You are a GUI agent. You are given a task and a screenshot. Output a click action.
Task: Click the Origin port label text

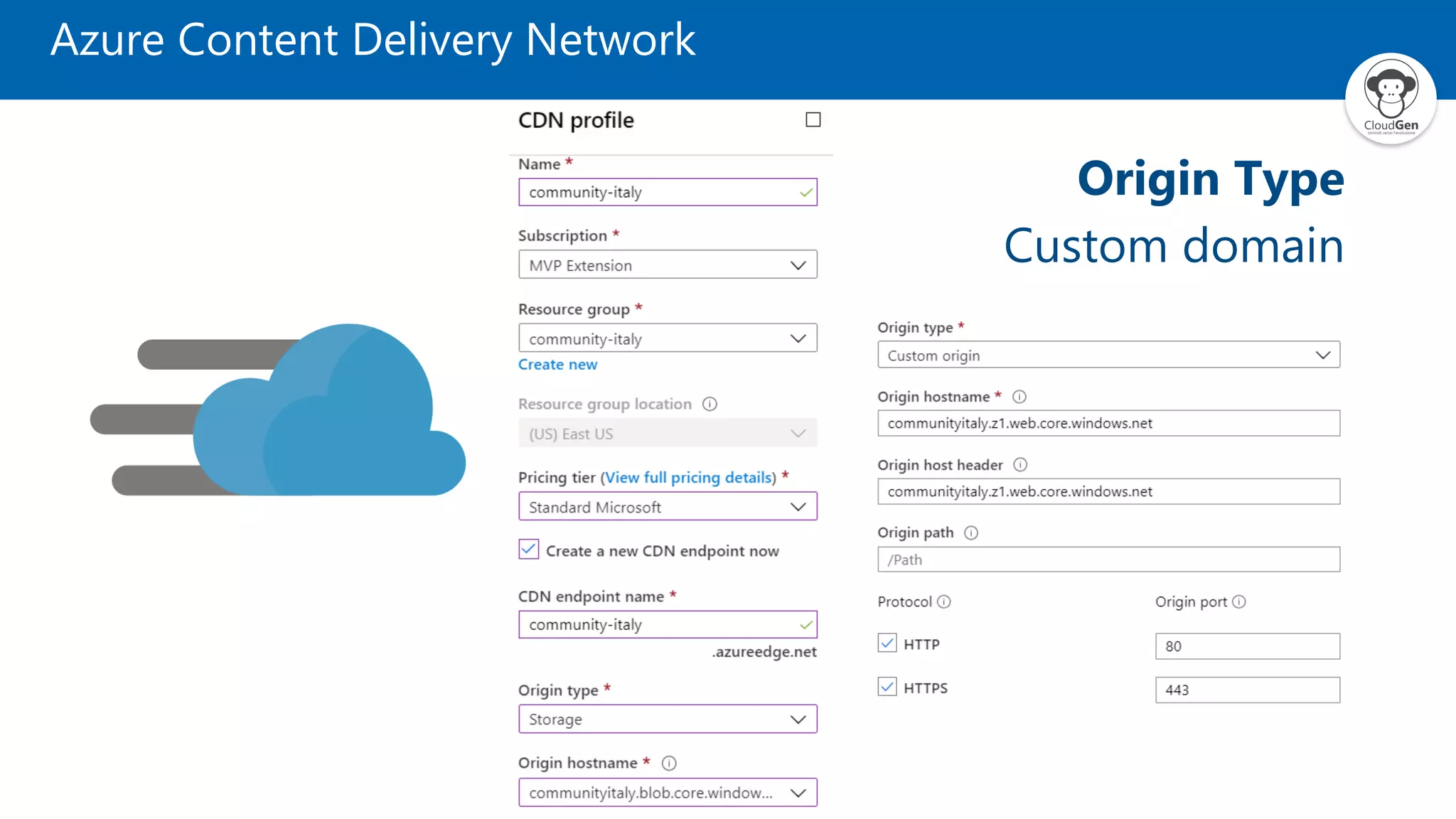point(1191,602)
